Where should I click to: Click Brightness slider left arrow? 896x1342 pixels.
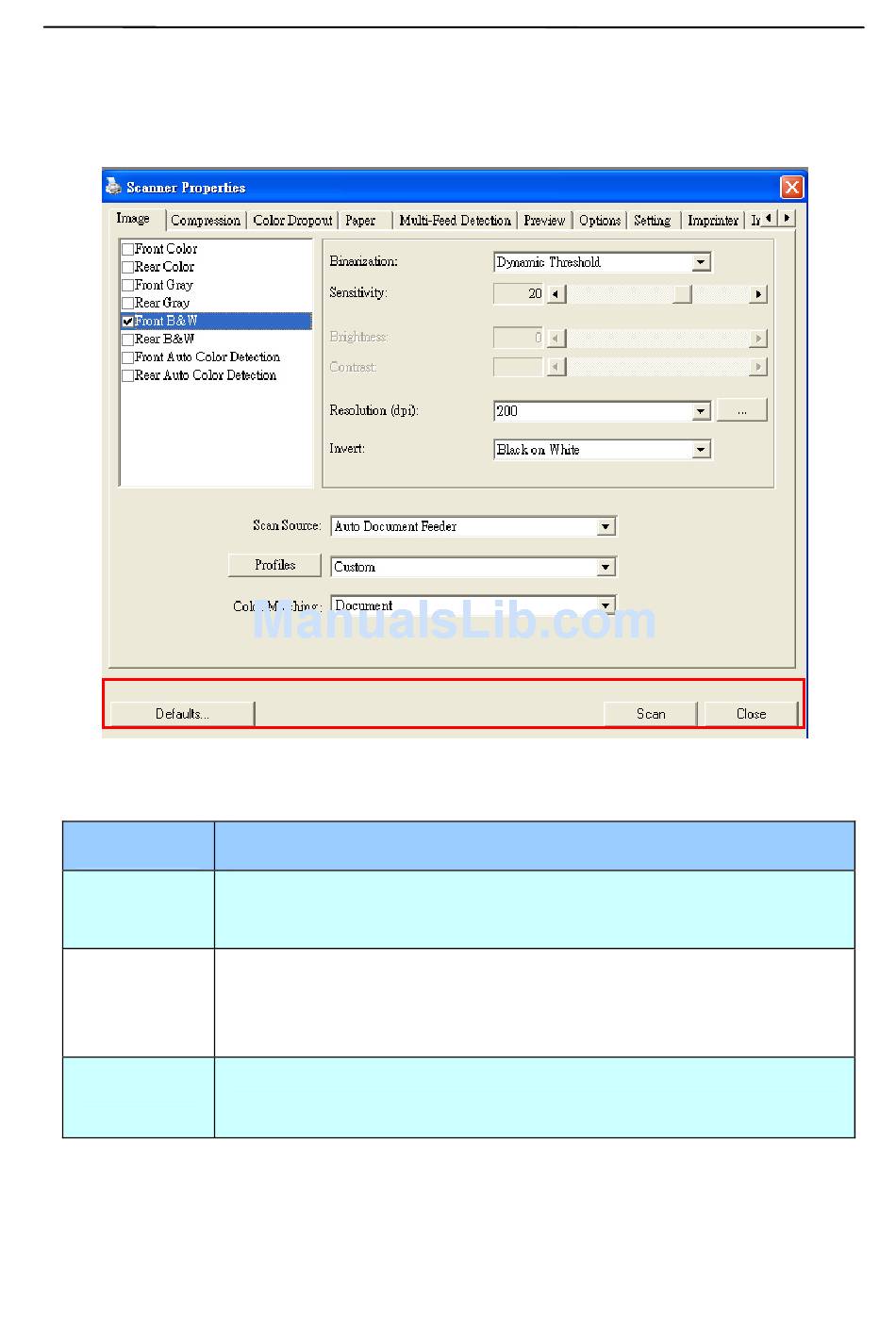pyautogui.click(x=556, y=338)
